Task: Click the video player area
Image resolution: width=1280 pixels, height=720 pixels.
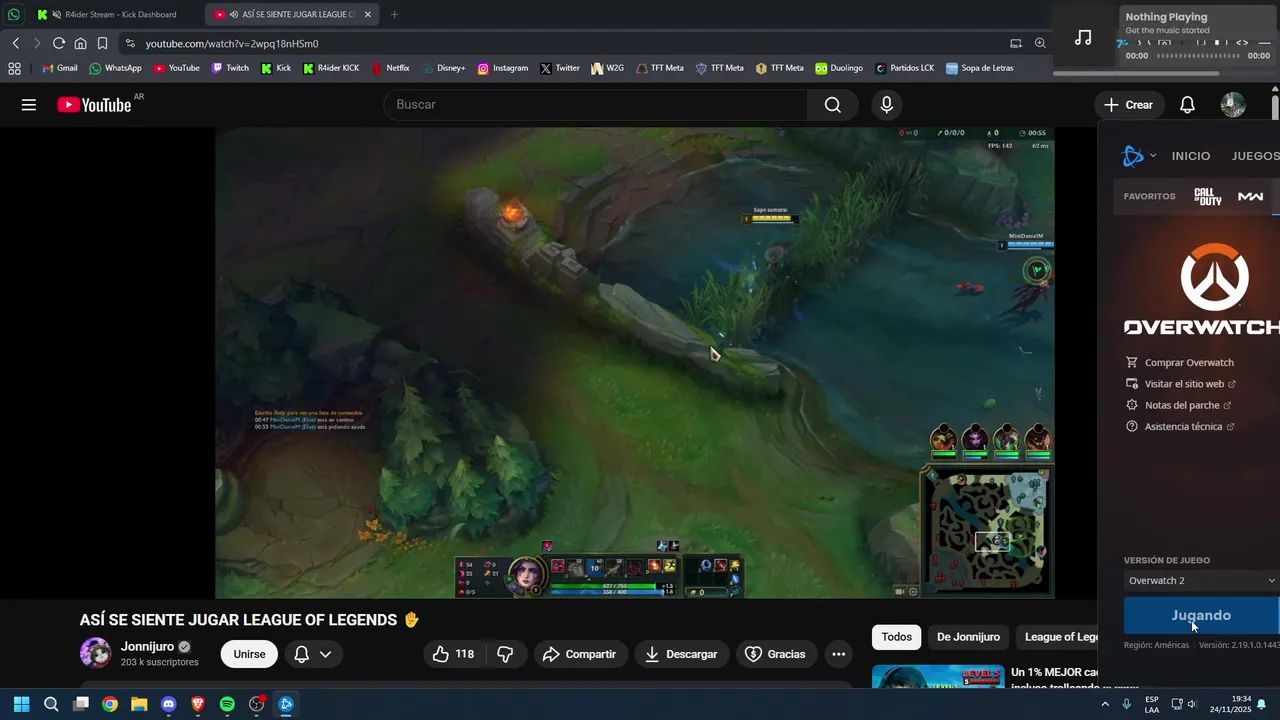Action: tap(634, 362)
